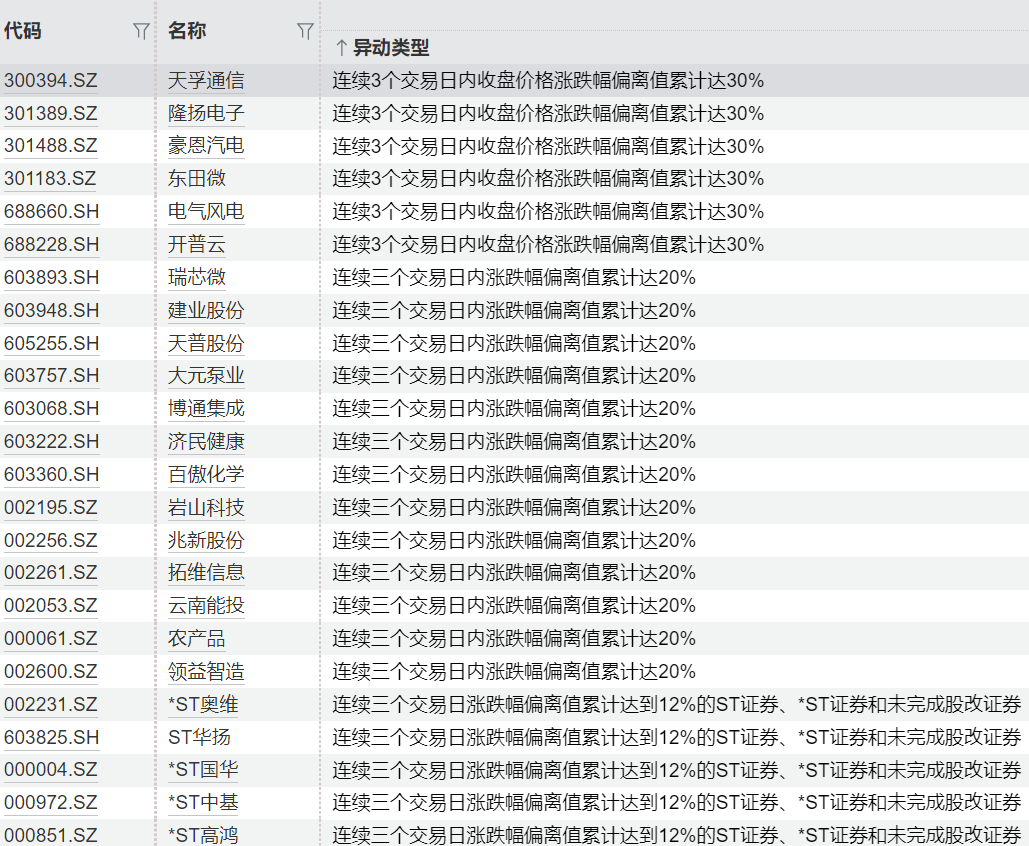Open stock code 301183.SZ
Image resolution: width=1029 pixels, height=846 pixels.
point(51,179)
